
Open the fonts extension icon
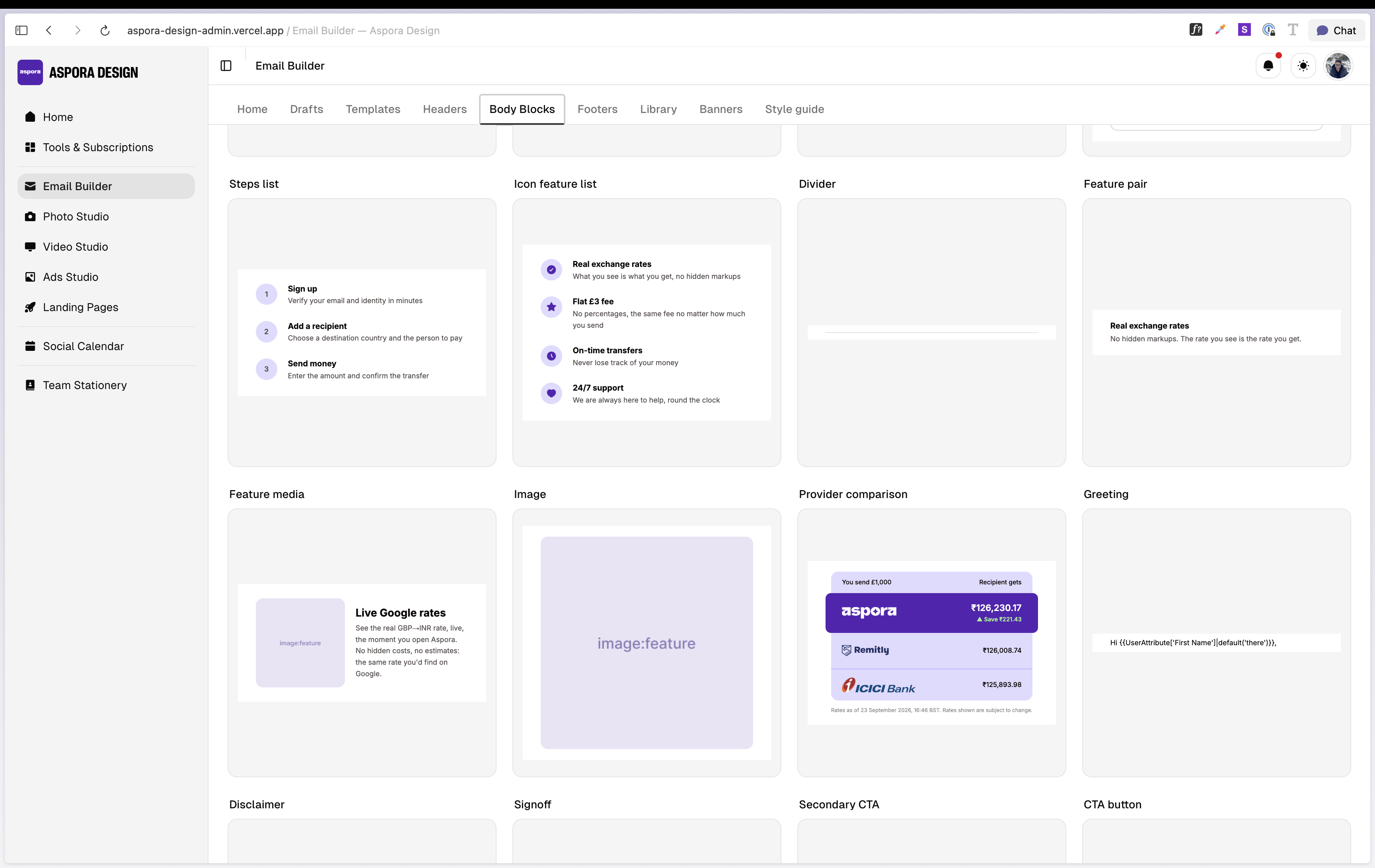coord(1196,30)
